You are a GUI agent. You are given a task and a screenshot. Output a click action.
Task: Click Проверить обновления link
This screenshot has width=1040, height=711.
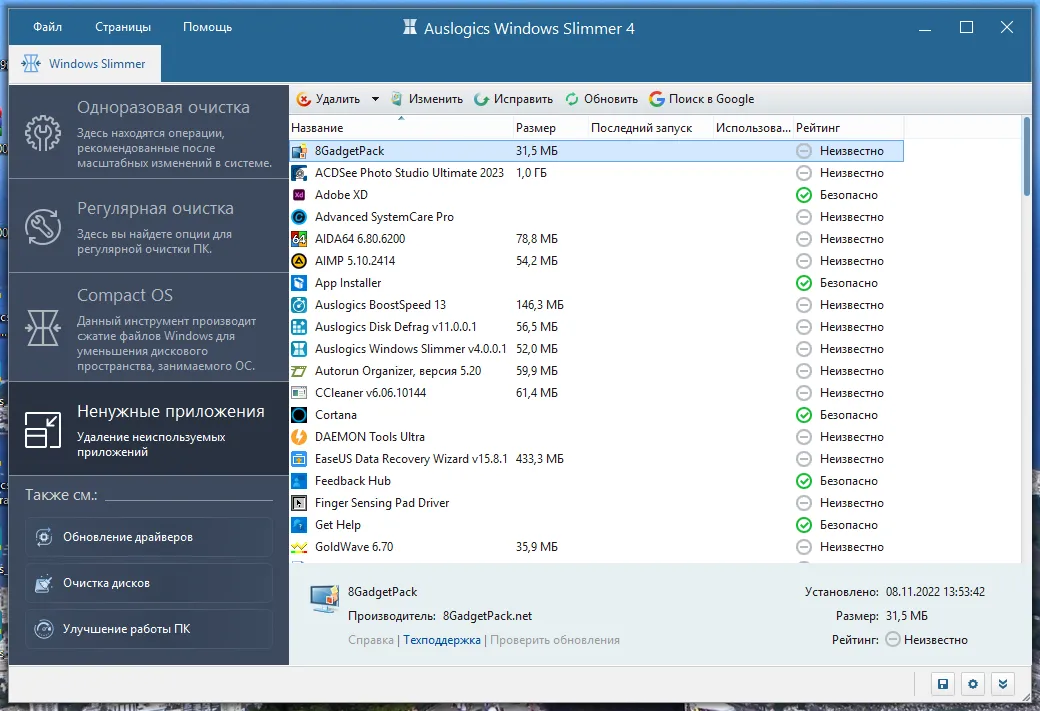(x=554, y=640)
